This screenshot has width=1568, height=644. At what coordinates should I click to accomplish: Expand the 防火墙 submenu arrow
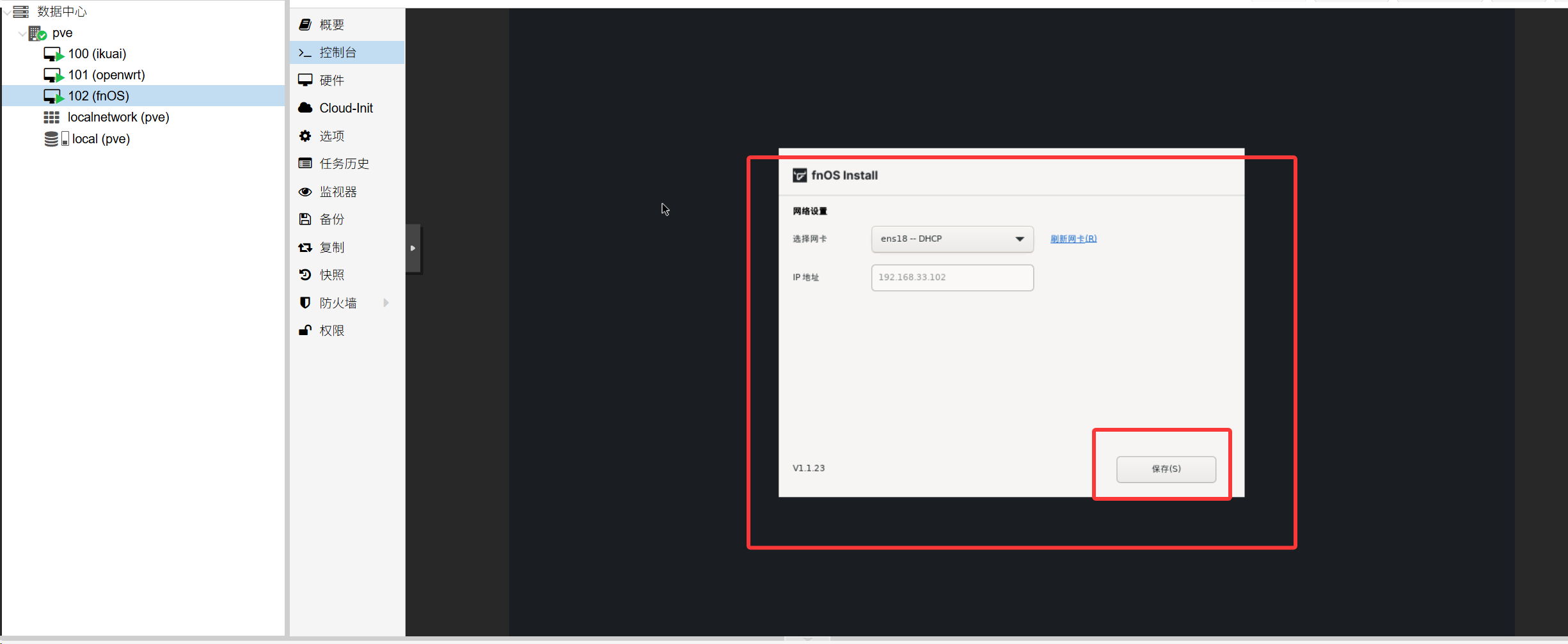tap(386, 303)
